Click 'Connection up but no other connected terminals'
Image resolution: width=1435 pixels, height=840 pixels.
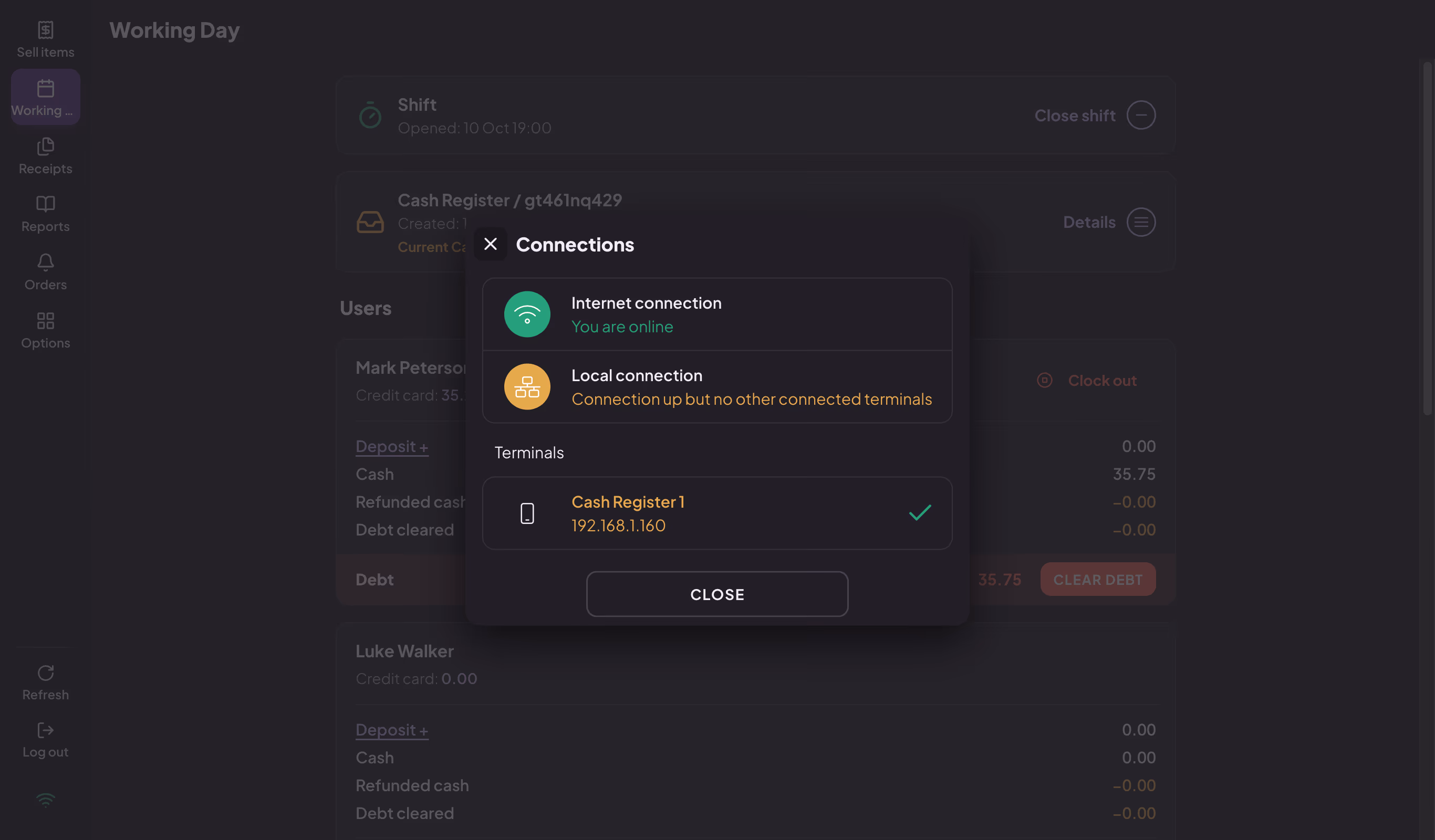click(x=752, y=399)
